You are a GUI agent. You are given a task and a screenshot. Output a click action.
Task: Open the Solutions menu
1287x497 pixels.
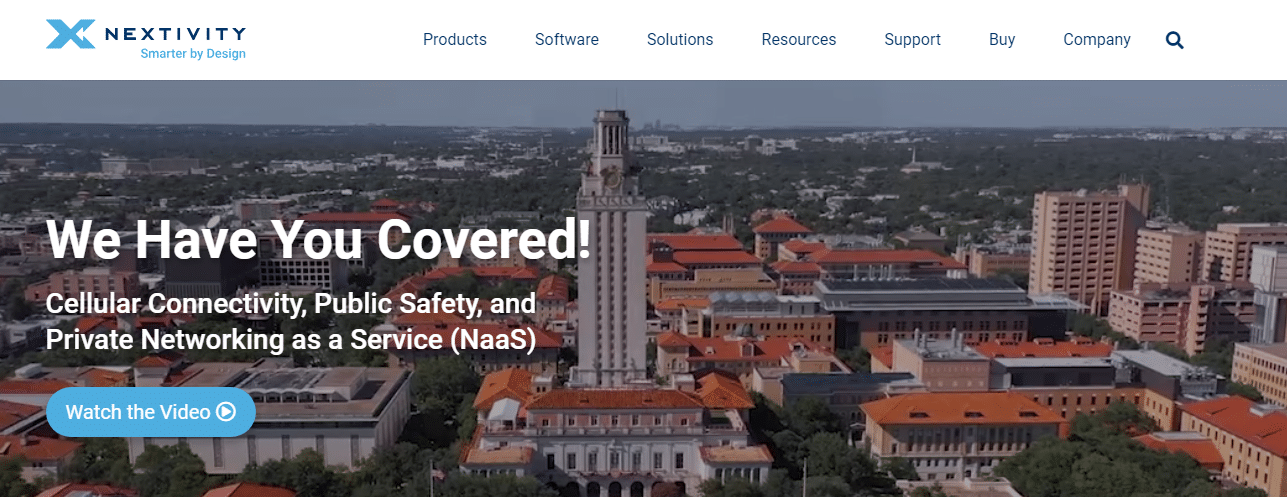[680, 40]
